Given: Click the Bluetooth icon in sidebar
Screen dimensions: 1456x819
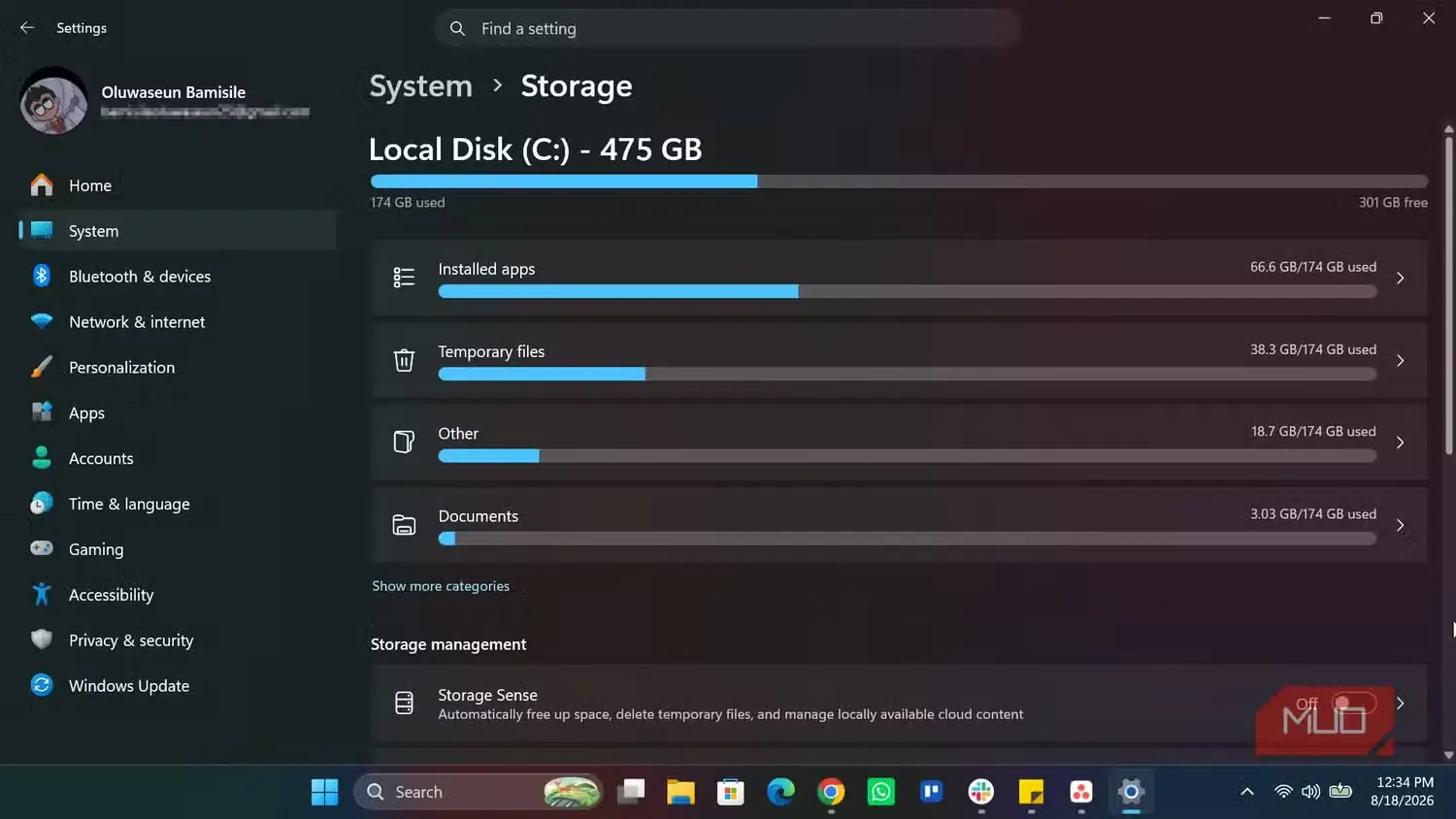Looking at the screenshot, I should coord(42,277).
